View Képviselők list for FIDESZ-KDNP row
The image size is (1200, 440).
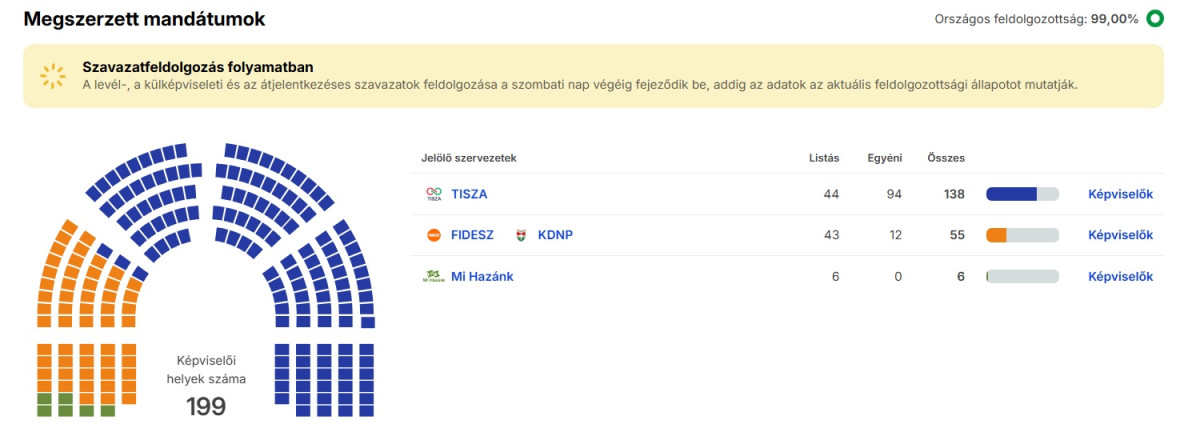click(1120, 235)
